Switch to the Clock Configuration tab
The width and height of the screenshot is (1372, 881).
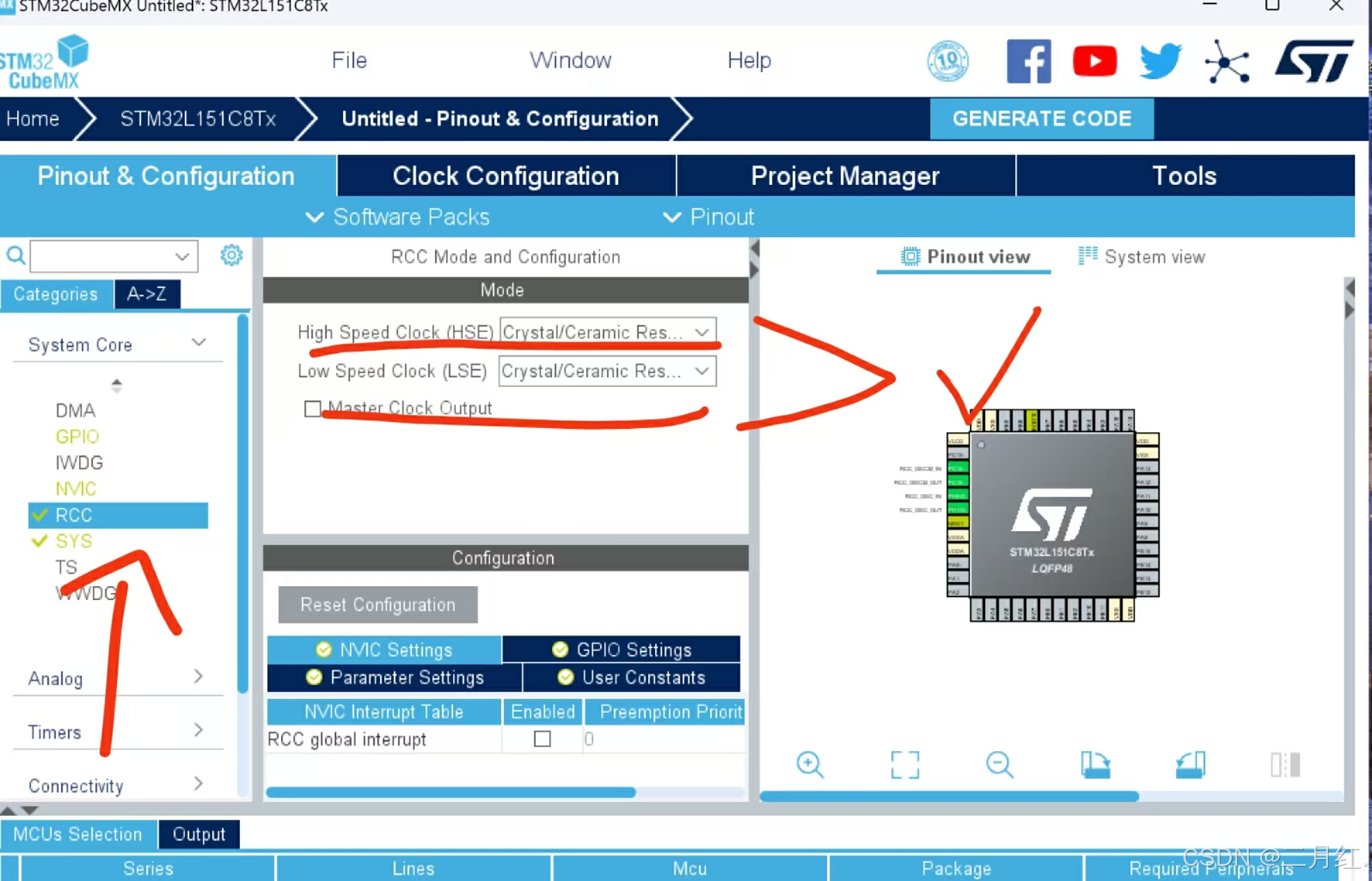(x=505, y=176)
